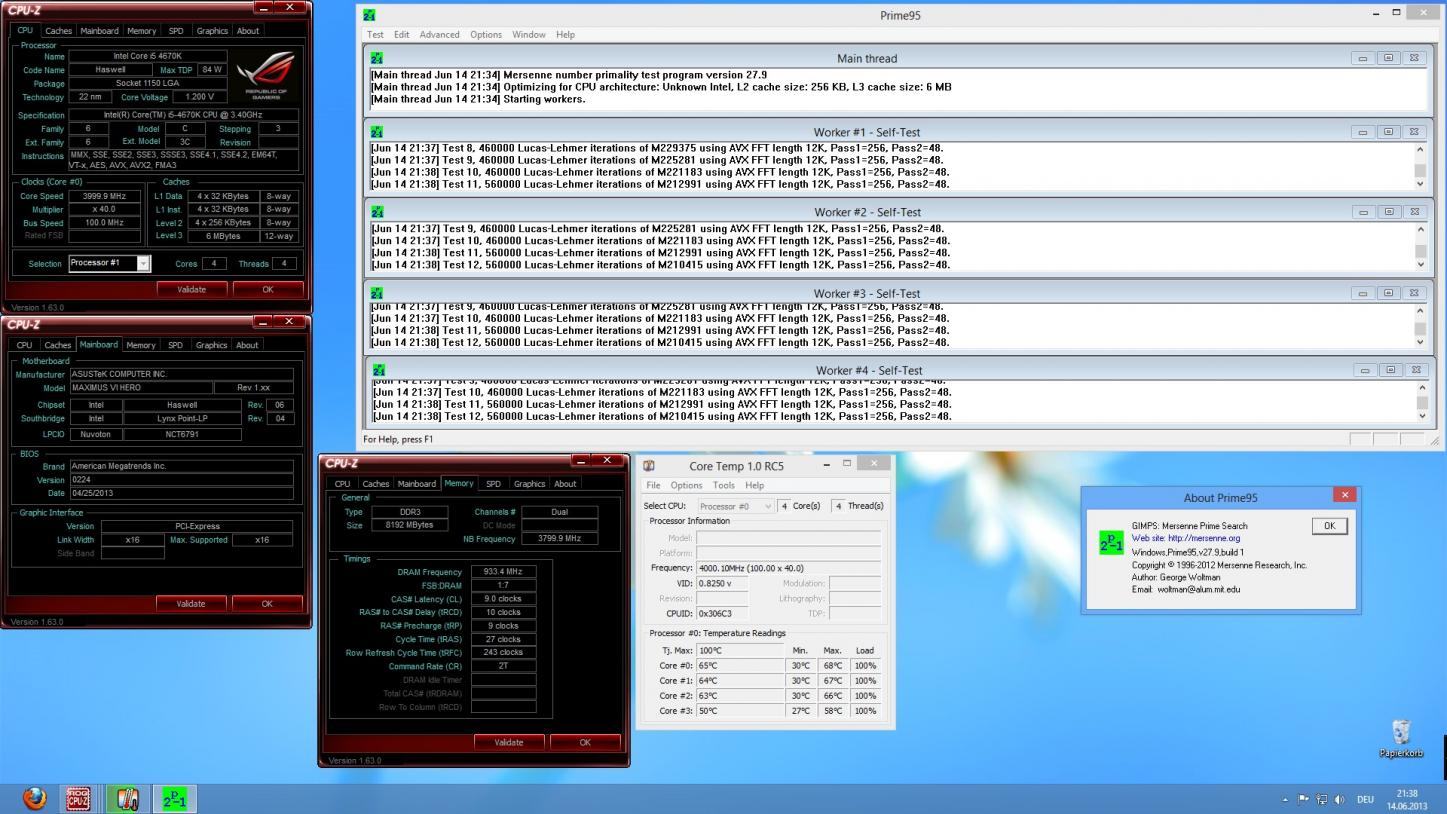Image resolution: width=1447 pixels, height=814 pixels.
Task: Click the Core #0 temperature 65°C field
Action: point(740,666)
